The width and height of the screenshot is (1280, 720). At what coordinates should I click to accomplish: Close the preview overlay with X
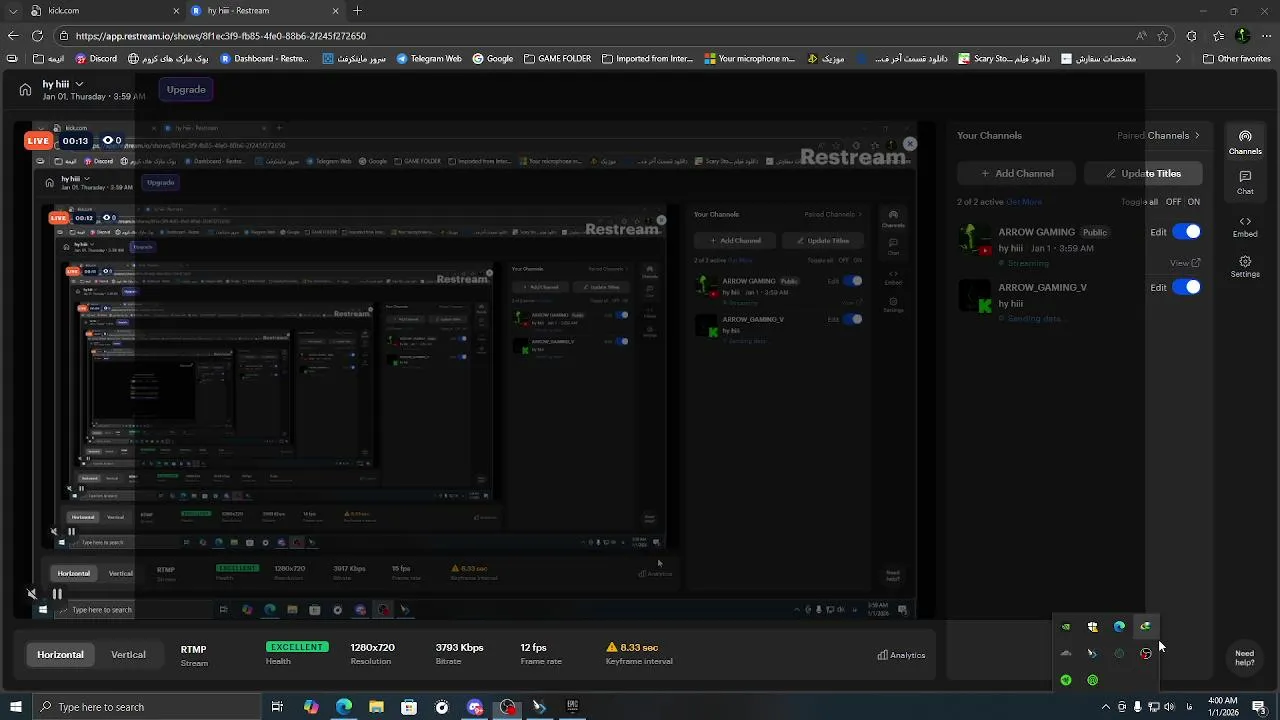pos(910,144)
